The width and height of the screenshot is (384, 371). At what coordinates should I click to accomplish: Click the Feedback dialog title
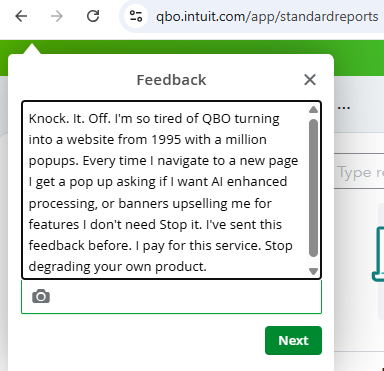click(171, 80)
